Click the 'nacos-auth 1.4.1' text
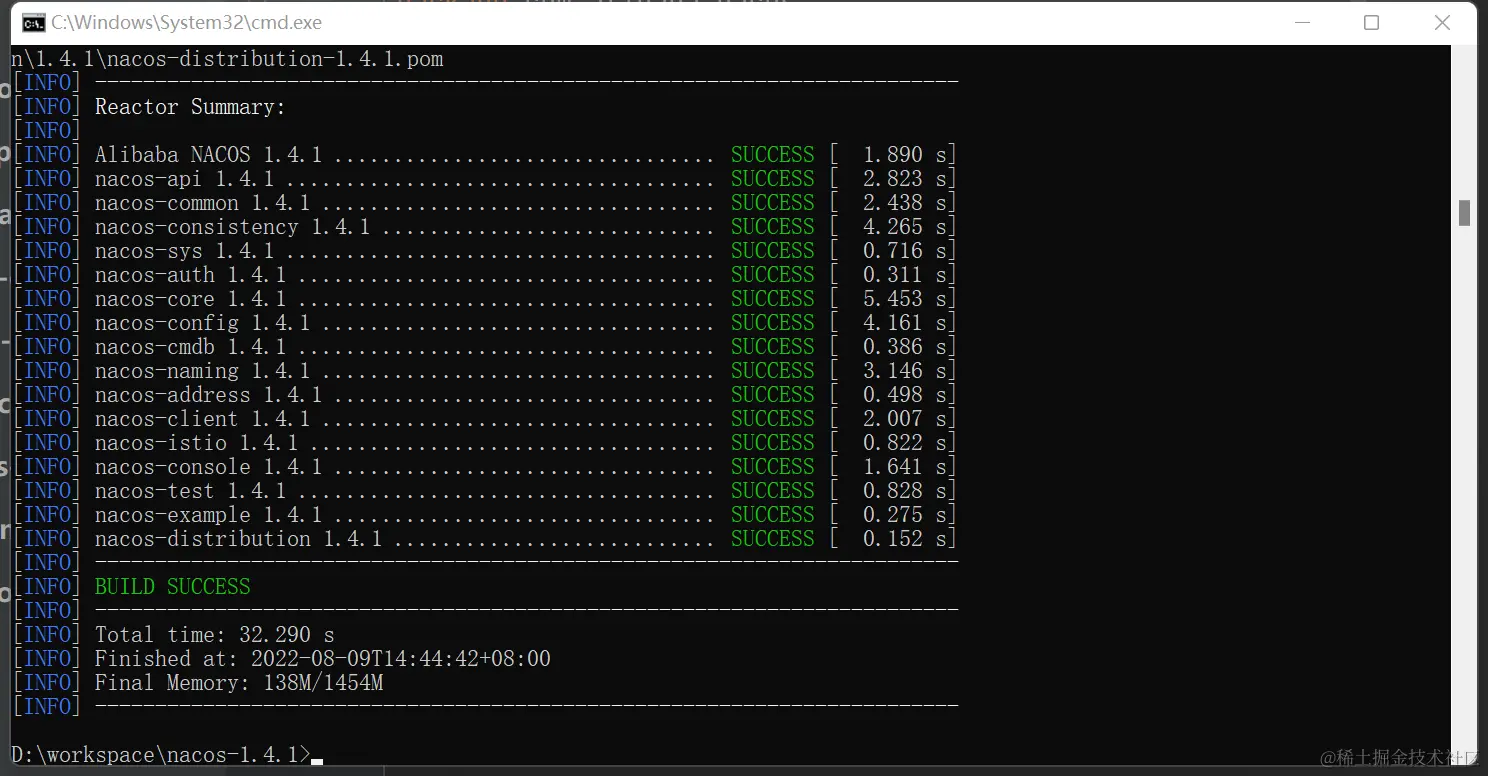This screenshot has height=776, width=1488. (x=190, y=275)
